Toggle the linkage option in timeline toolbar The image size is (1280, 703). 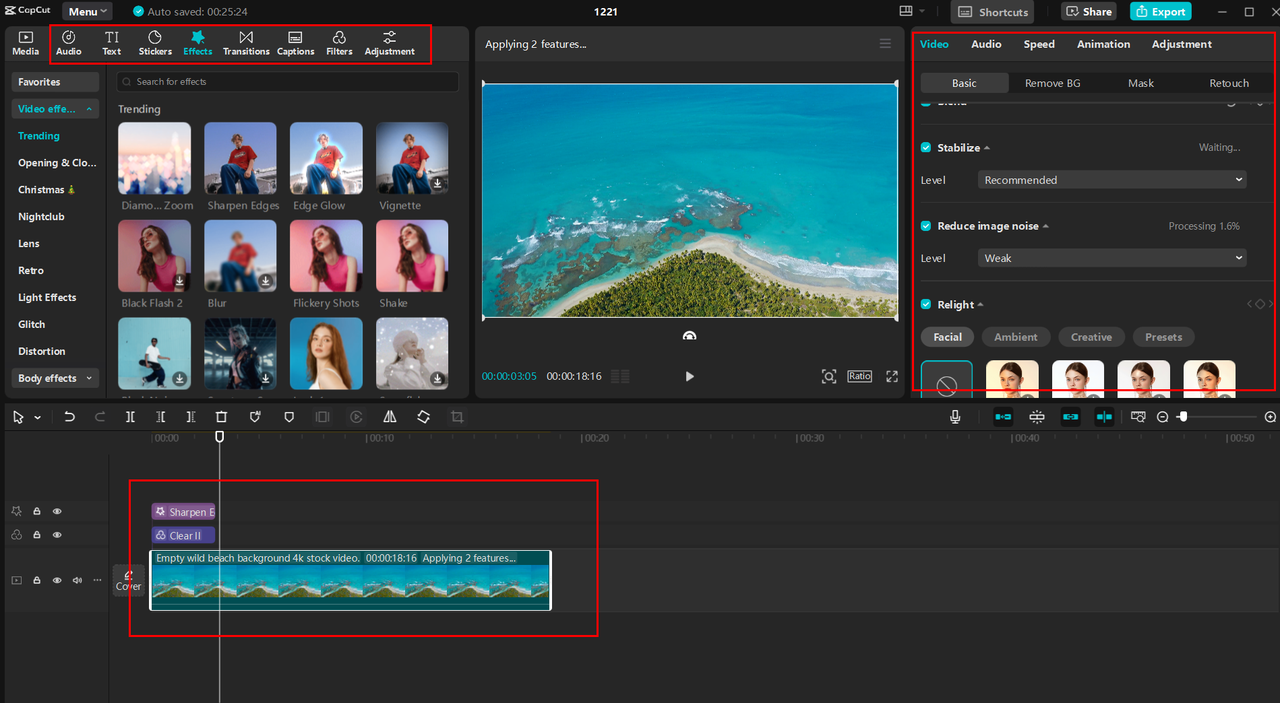(1070, 417)
